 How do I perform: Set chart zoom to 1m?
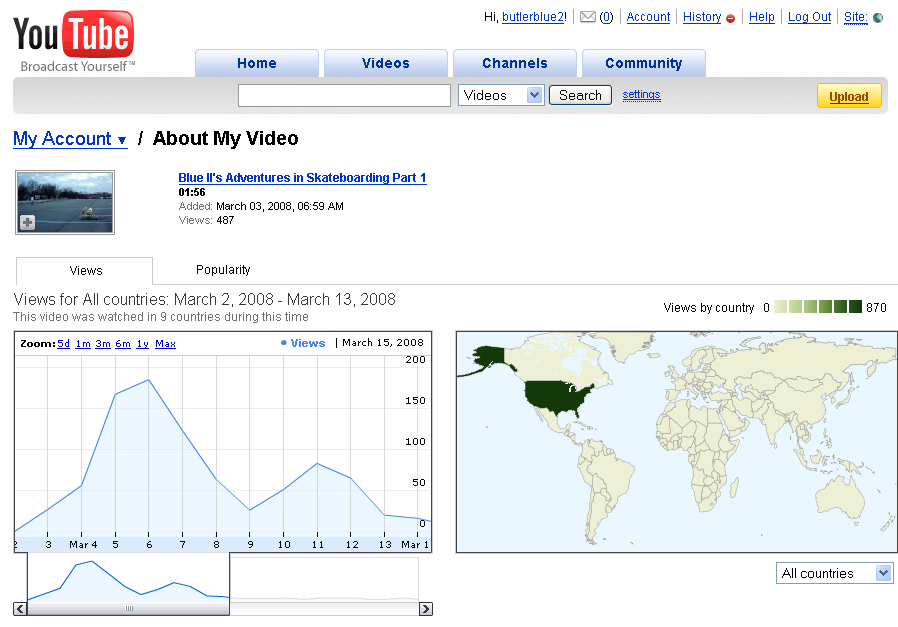(x=83, y=344)
